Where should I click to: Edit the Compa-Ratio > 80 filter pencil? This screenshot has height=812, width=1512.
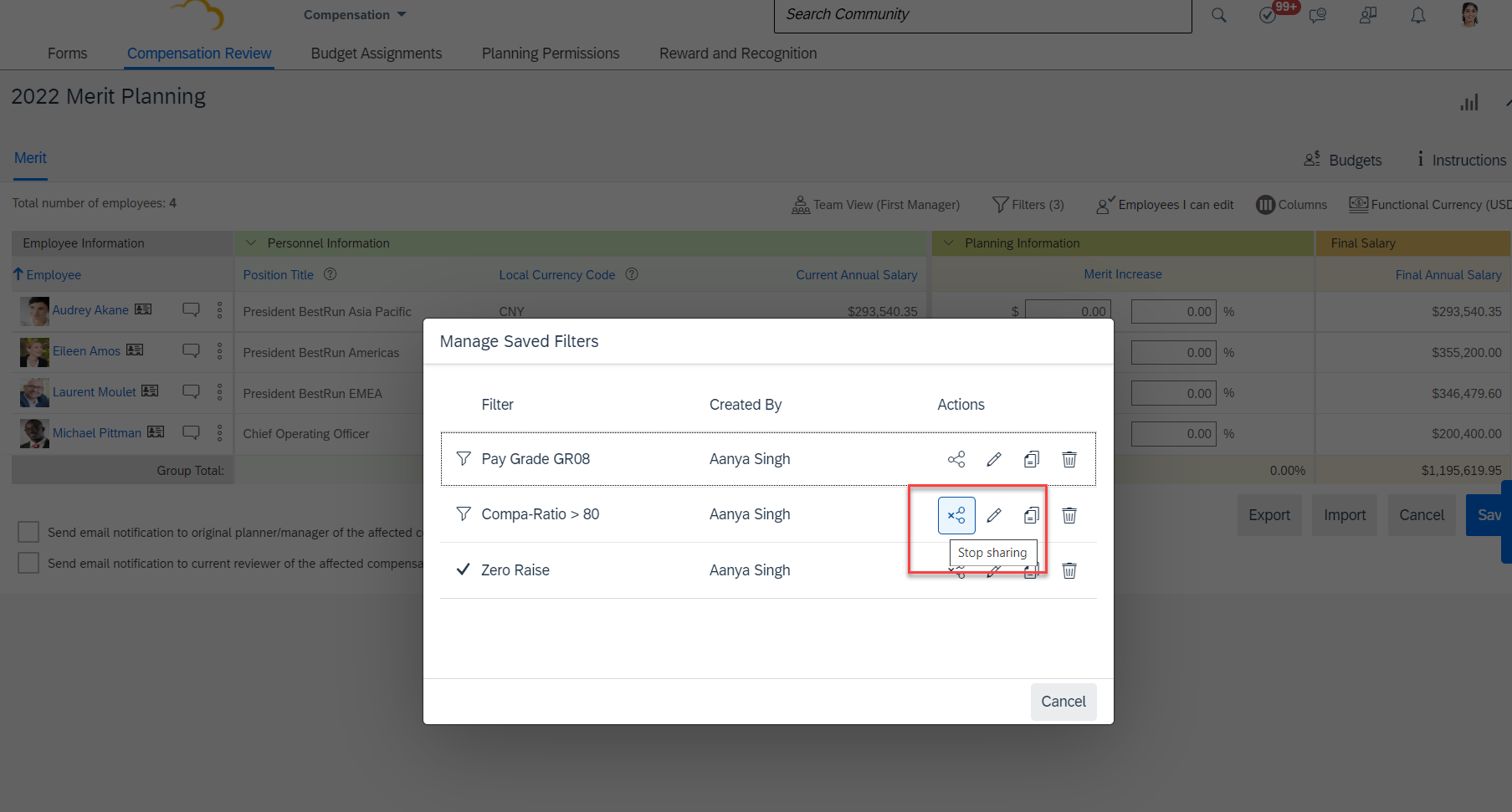point(993,515)
